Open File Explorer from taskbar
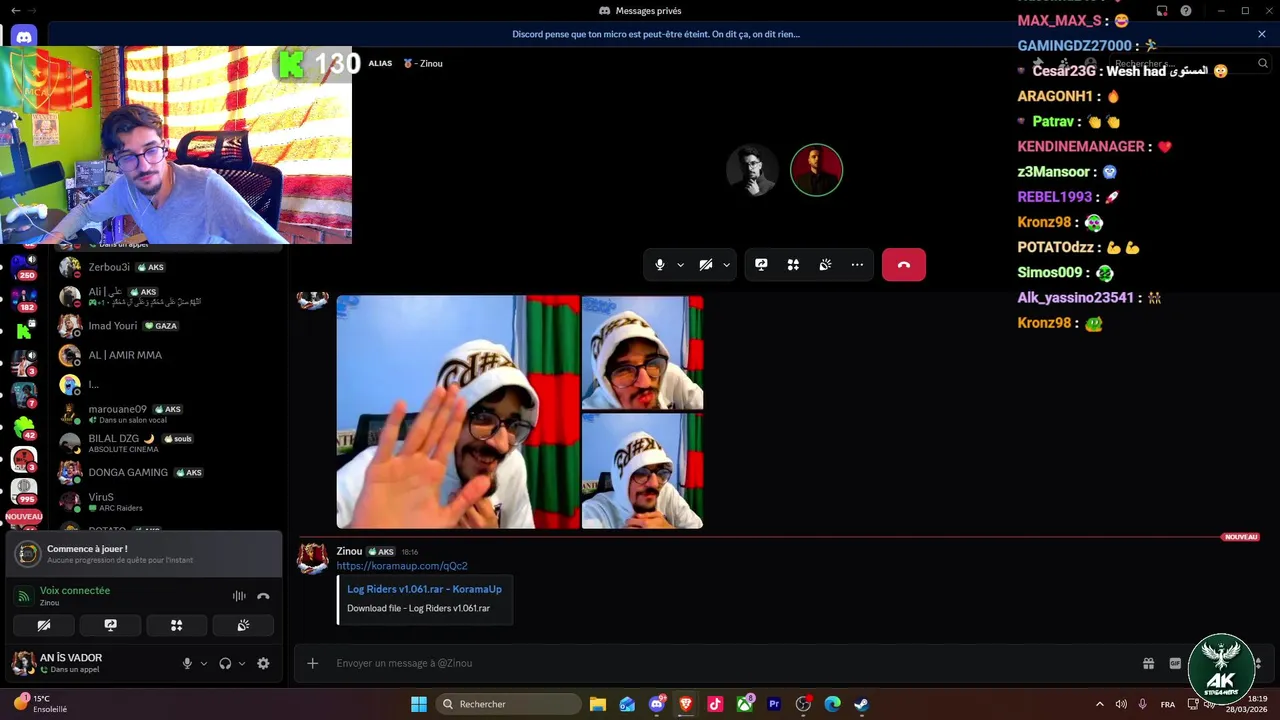The image size is (1280, 720). [598, 704]
